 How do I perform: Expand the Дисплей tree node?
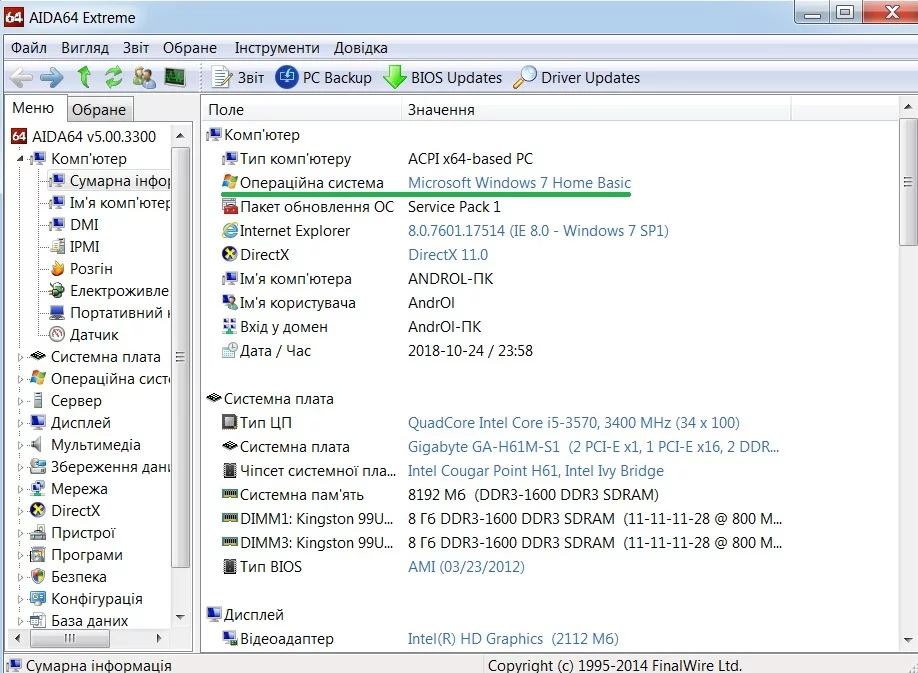[21, 423]
